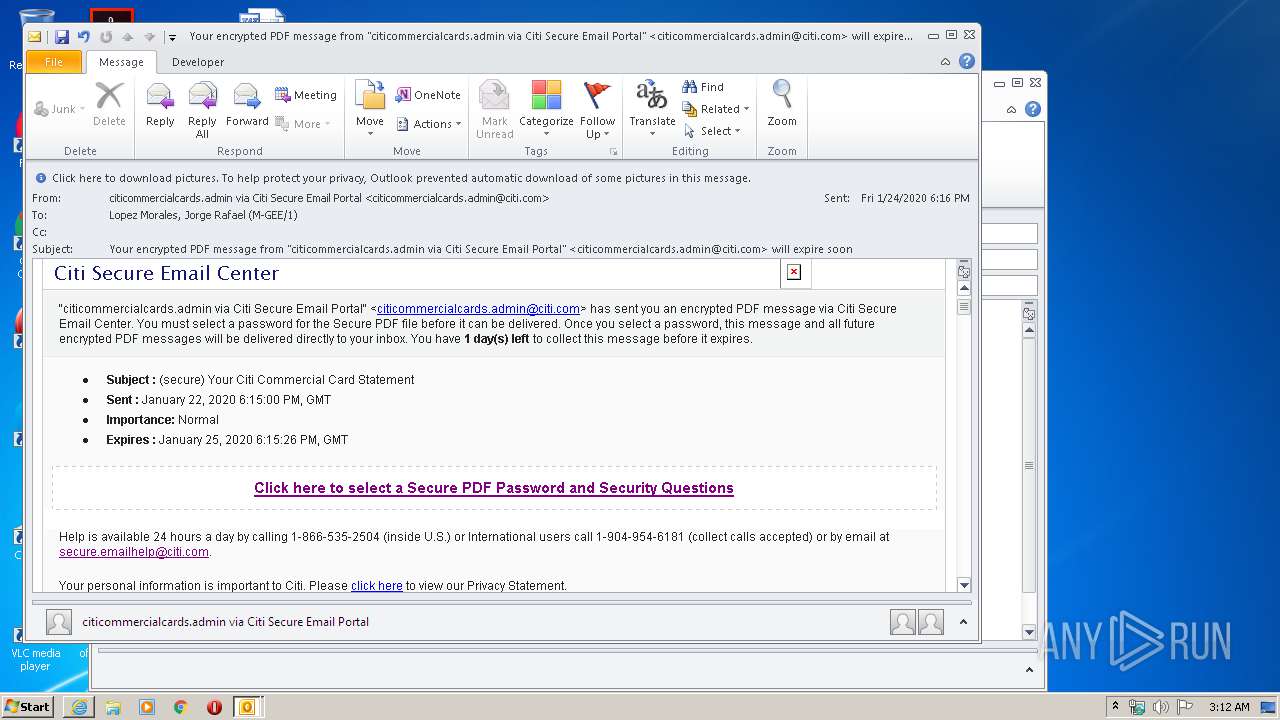The width and height of the screenshot is (1280, 720).
Task: Expand the people pane chevron
Action: [963, 622]
